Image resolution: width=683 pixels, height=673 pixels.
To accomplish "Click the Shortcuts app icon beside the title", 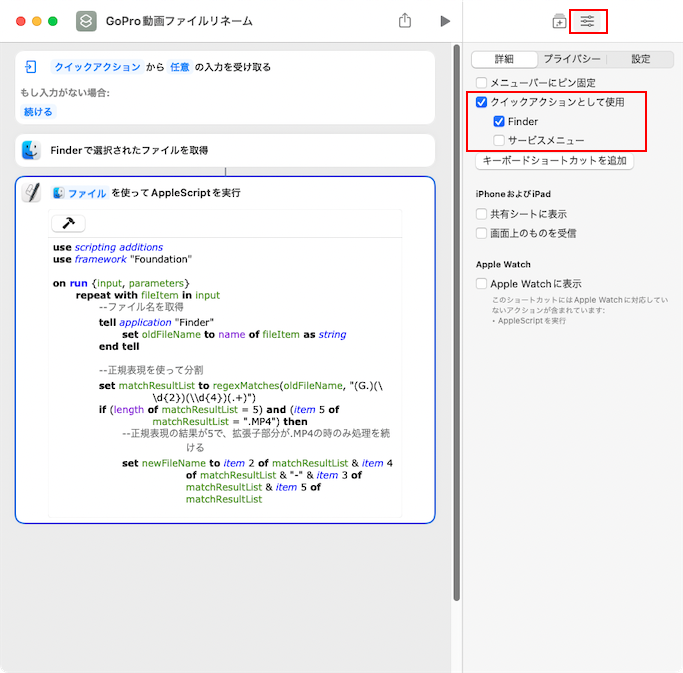I will coord(87,21).
